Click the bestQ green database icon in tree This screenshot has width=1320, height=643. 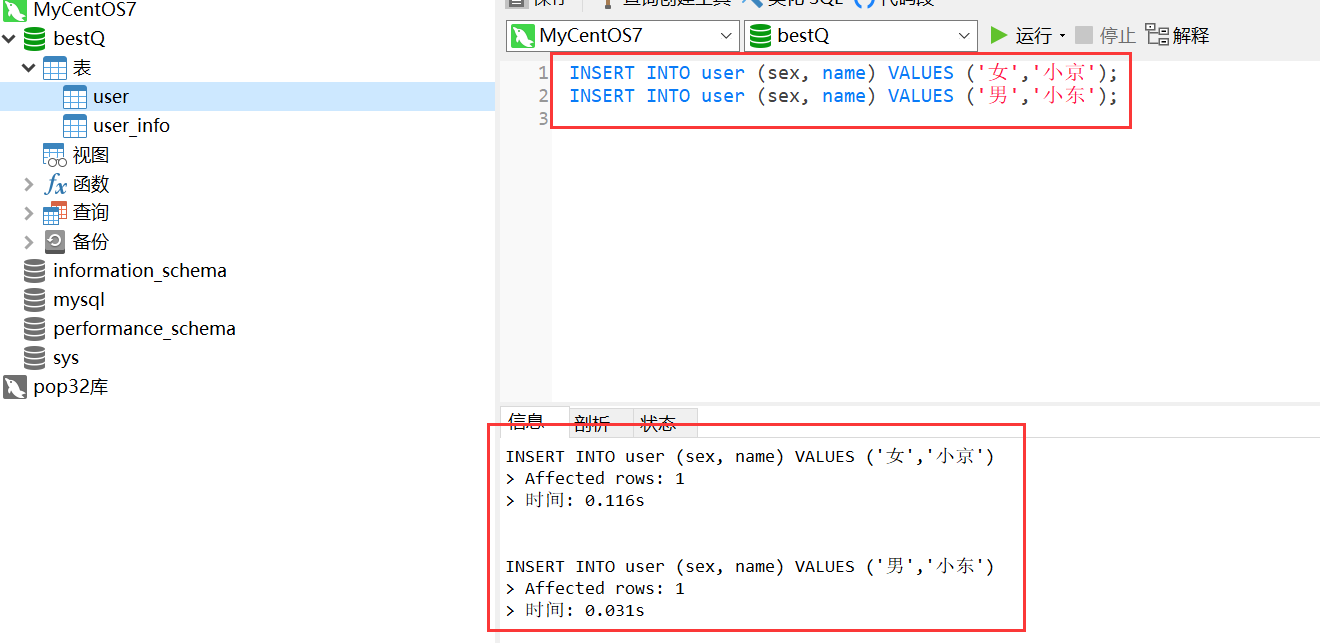click(35, 39)
